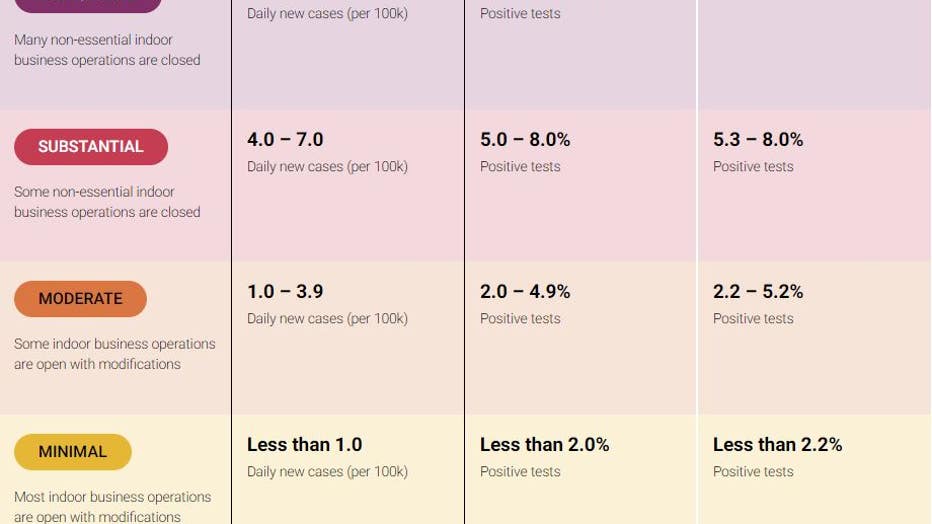Click the 5.0 – 8.0% positive tests value

click(x=525, y=140)
